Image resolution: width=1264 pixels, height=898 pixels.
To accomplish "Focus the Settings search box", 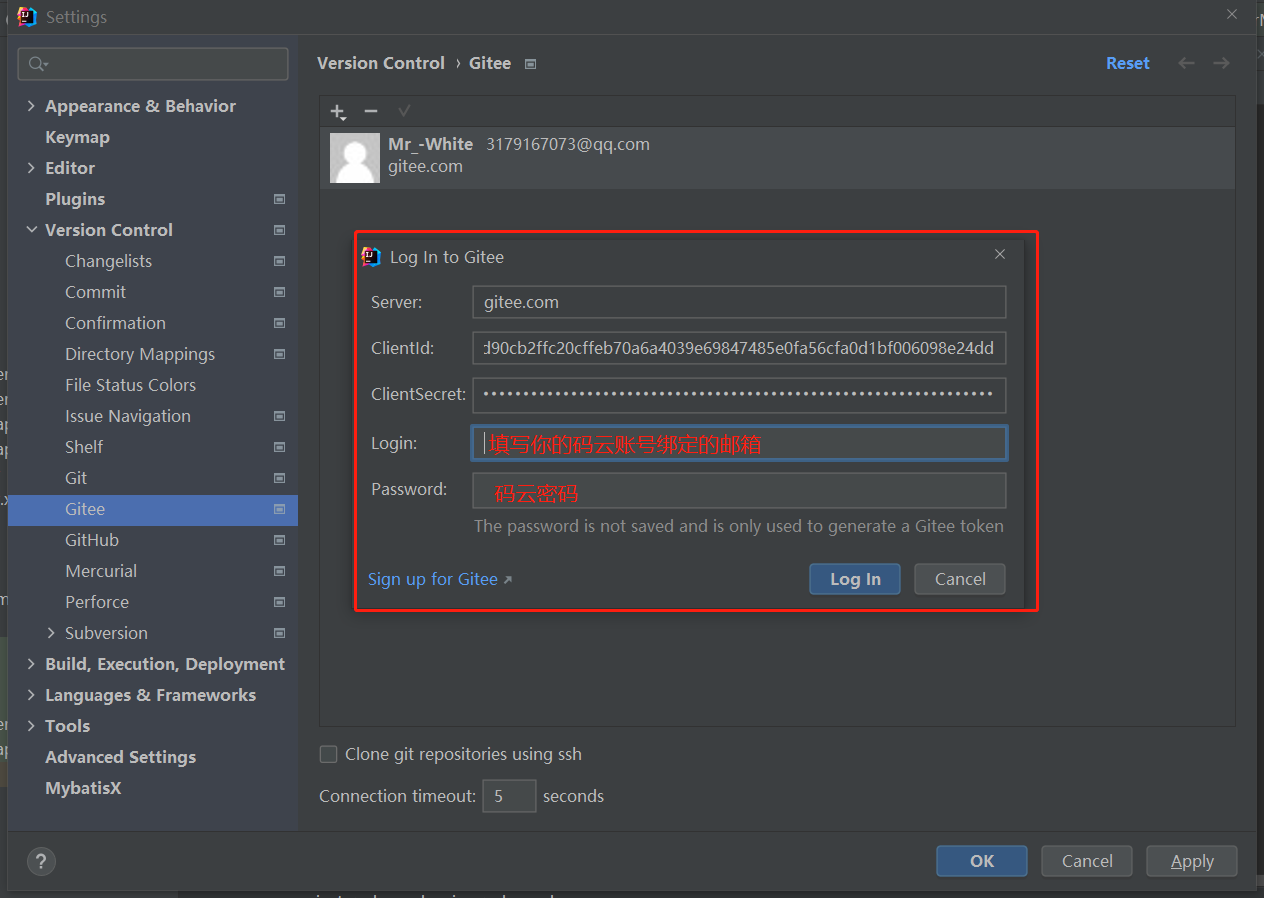I will [x=153, y=64].
